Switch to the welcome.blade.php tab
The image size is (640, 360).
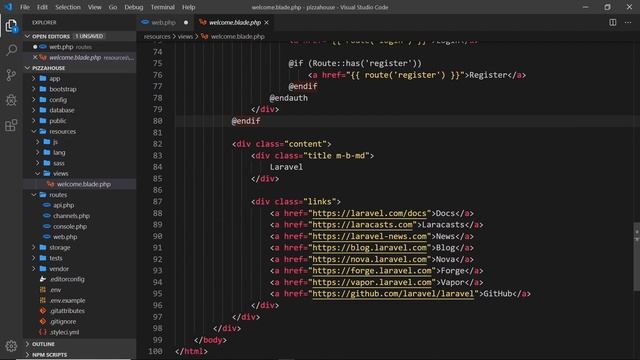tap(235, 22)
